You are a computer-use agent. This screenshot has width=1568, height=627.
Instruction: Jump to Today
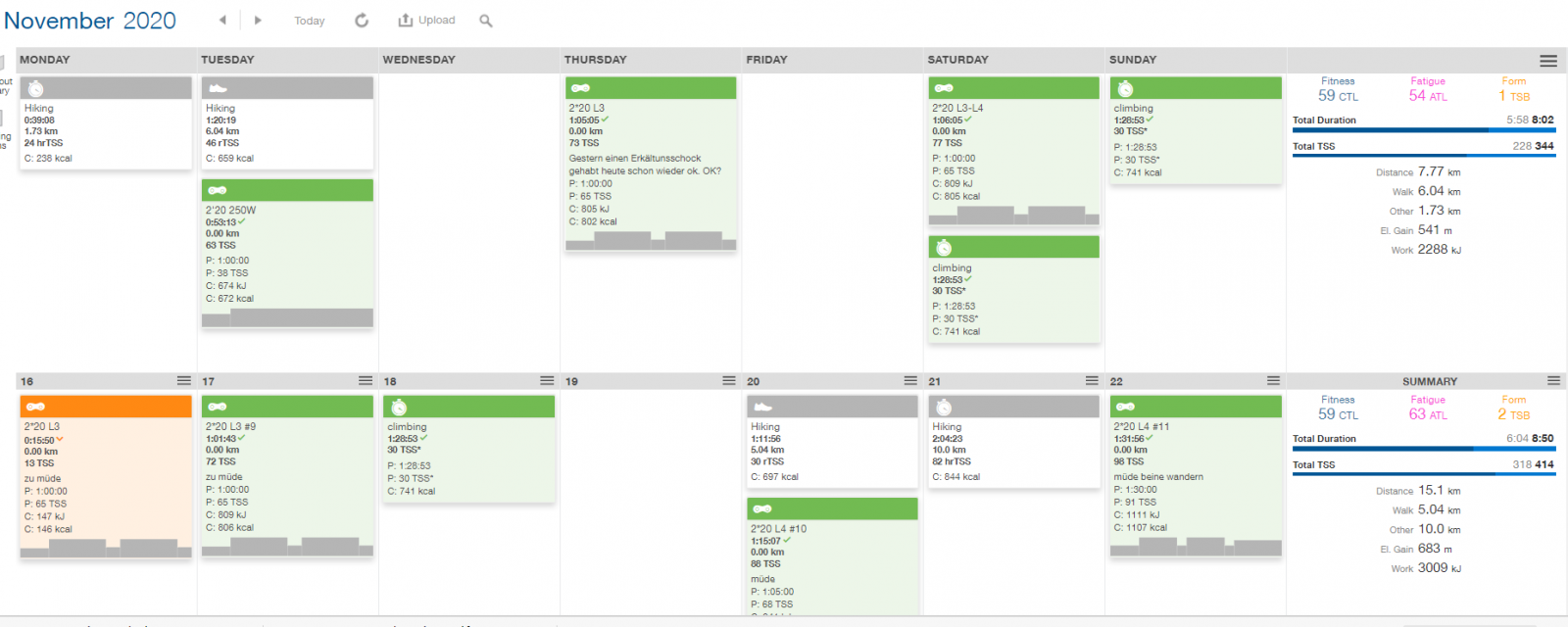pos(310,21)
